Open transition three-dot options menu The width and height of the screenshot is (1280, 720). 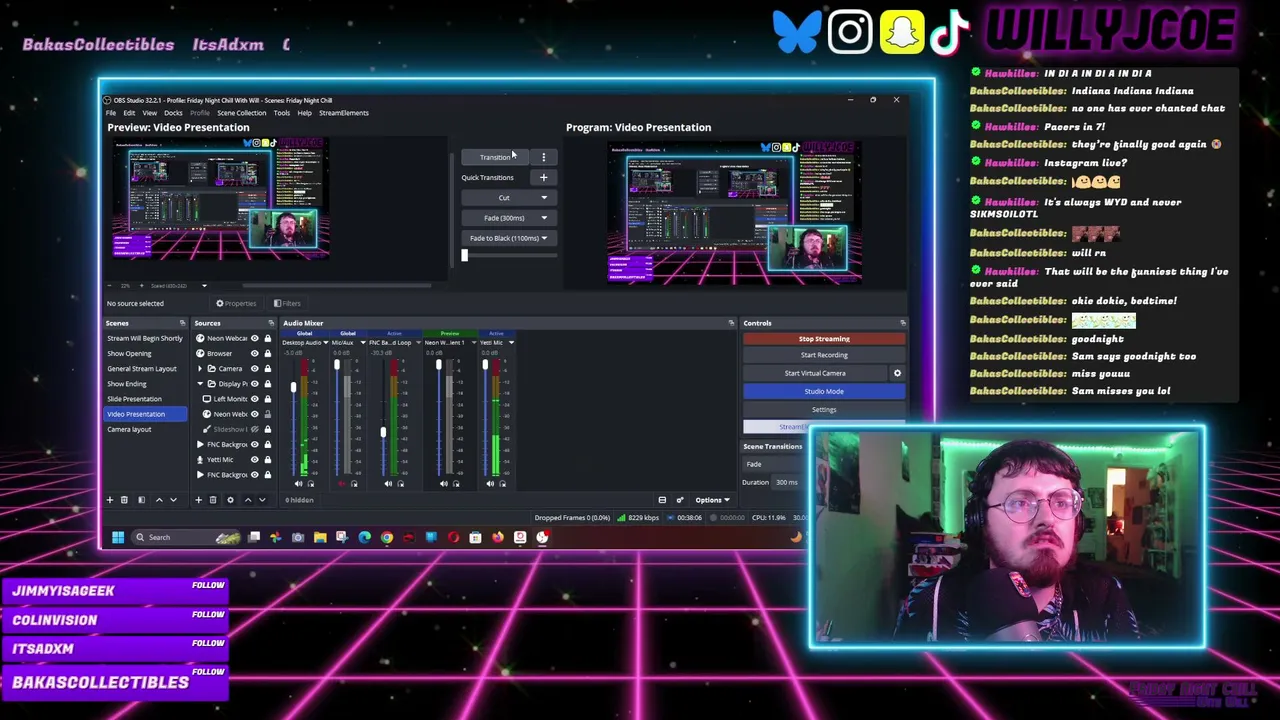(x=544, y=157)
